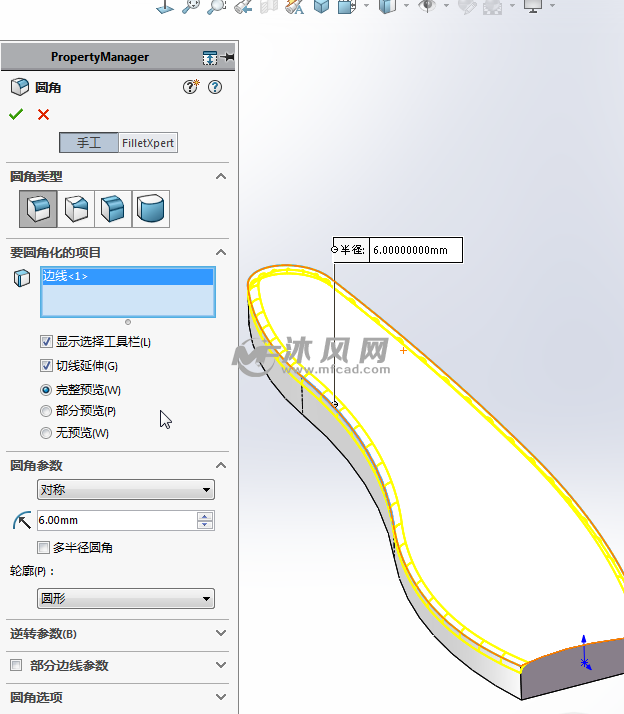Image resolution: width=624 pixels, height=714 pixels.
Task: Expand the 逆转参数(B) section
Action: 221,633
